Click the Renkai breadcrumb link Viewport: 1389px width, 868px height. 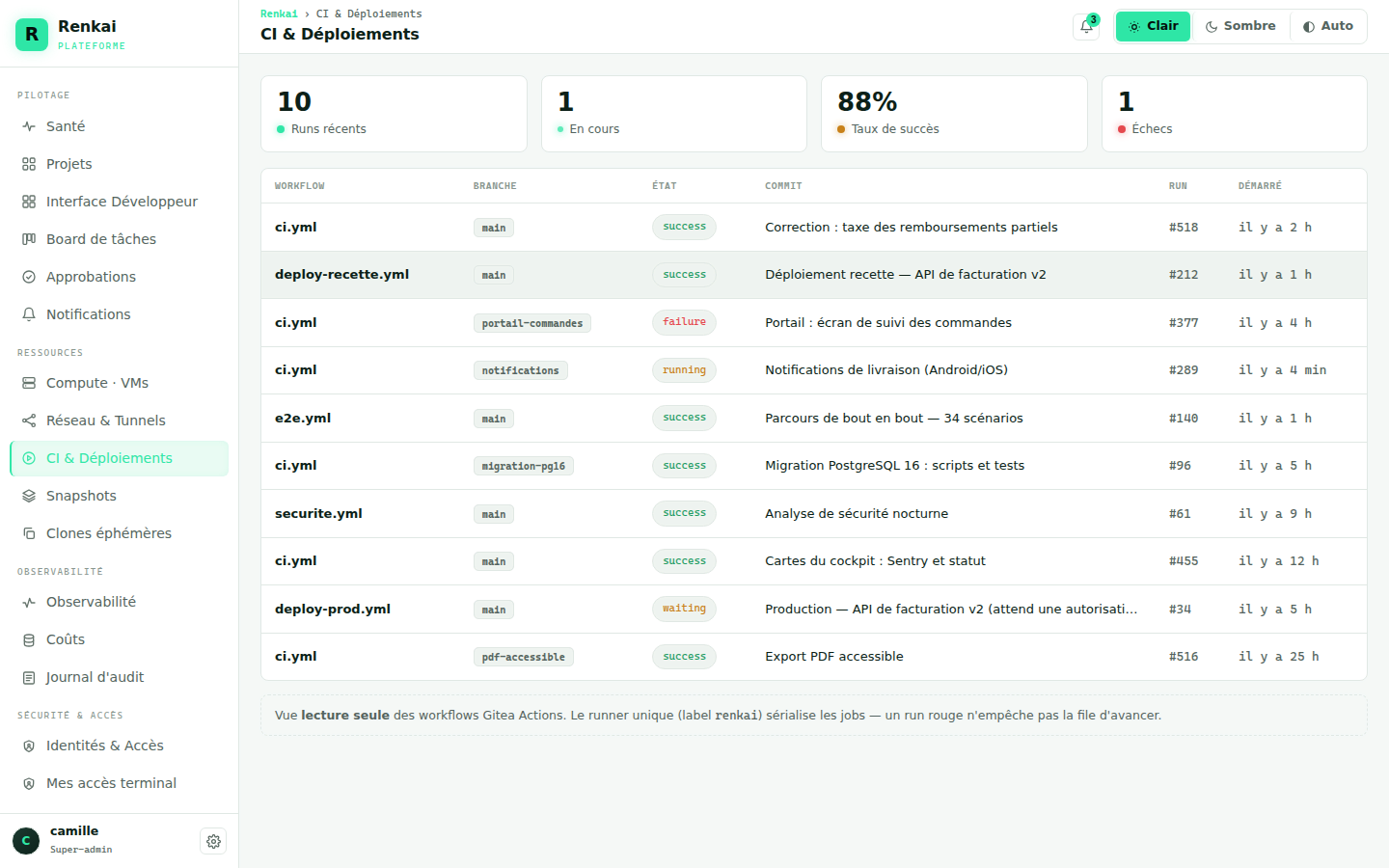pos(279,14)
